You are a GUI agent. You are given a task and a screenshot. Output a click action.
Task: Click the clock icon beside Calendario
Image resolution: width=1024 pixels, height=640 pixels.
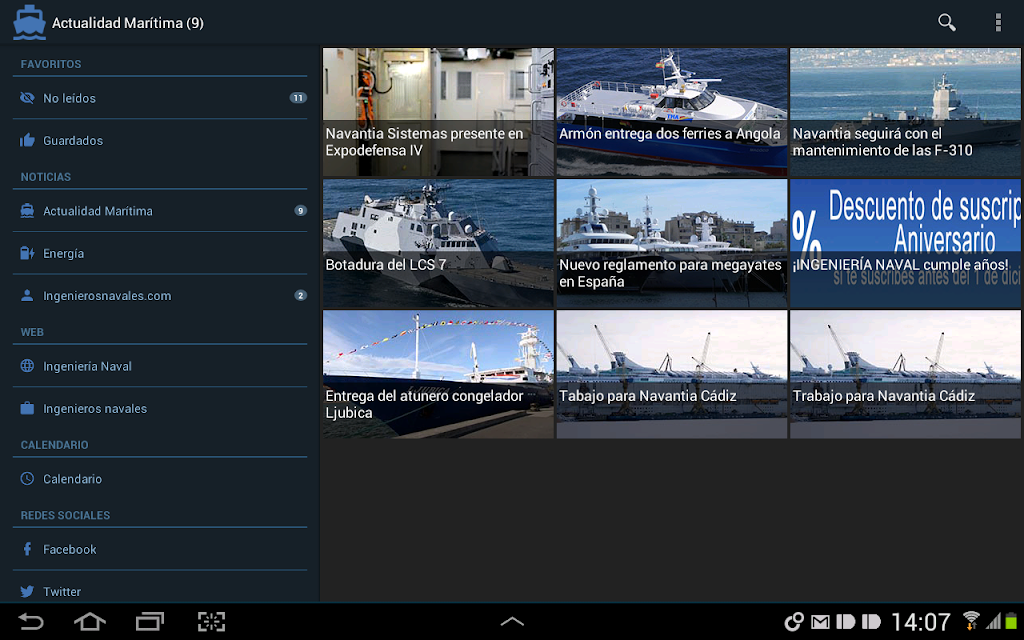(x=27, y=479)
